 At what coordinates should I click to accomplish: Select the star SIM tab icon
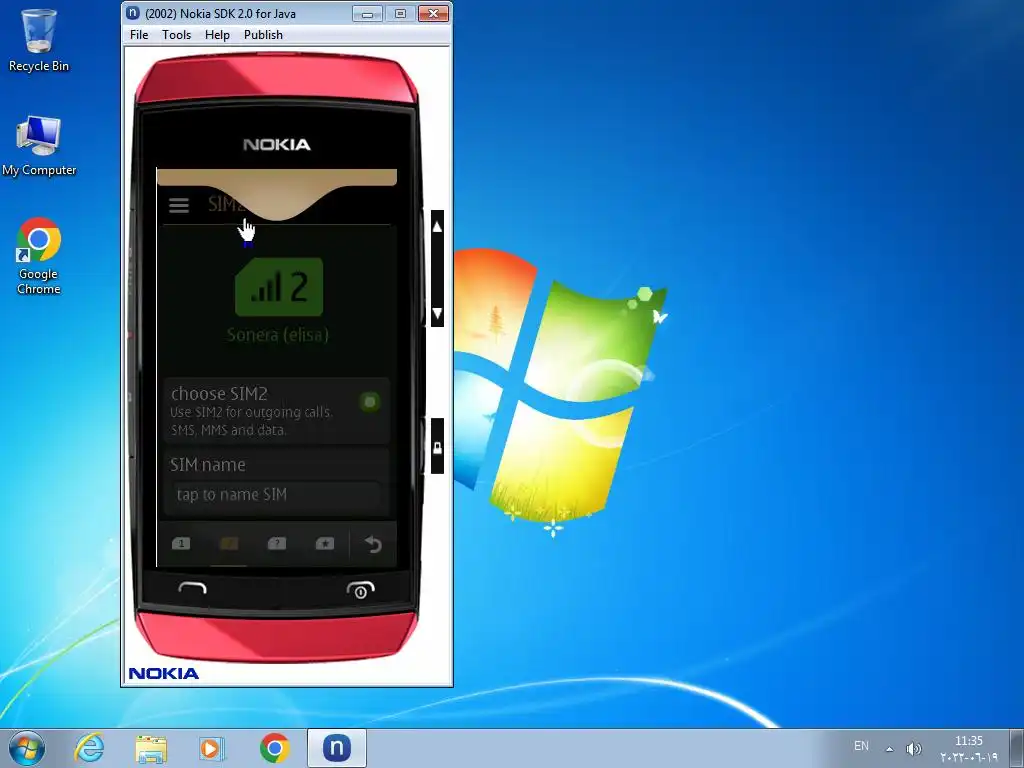coord(325,543)
